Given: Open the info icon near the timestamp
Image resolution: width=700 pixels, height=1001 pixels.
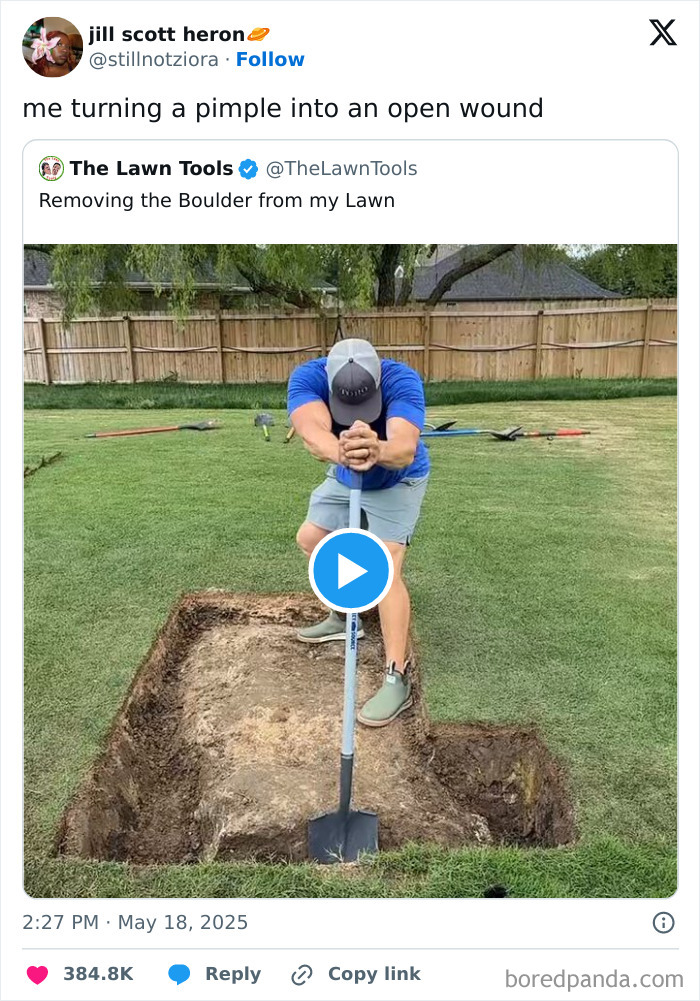Looking at the screenshot, I should (x=664, y=923).
